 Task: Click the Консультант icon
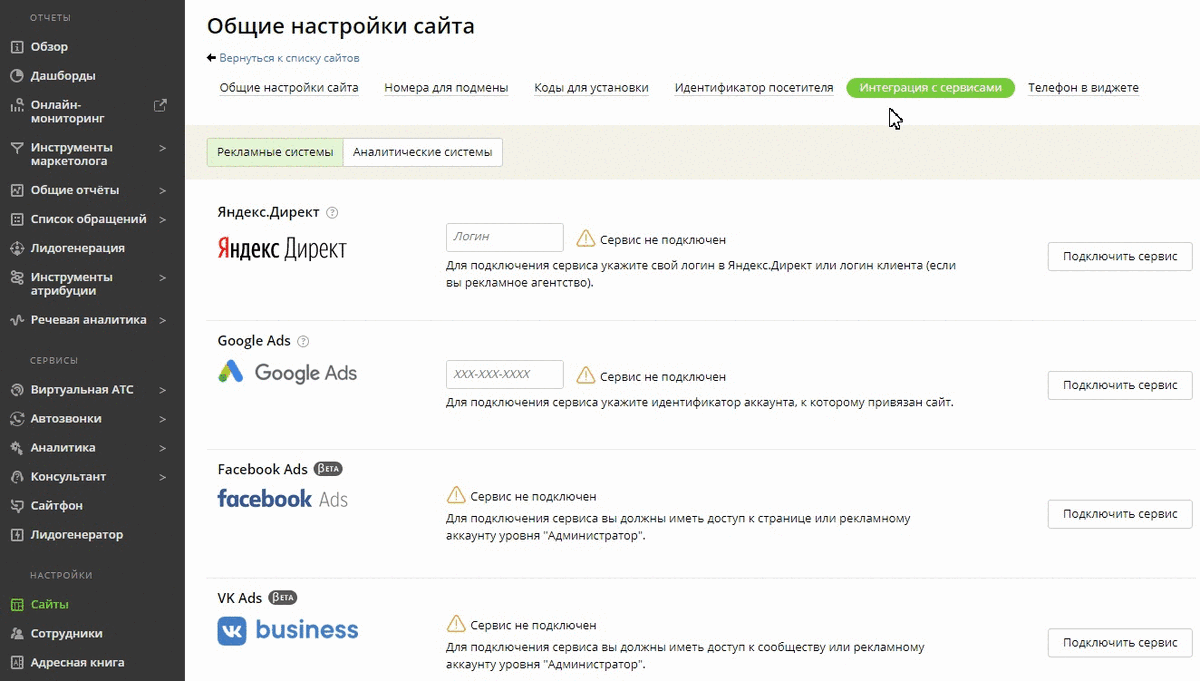[x=16, y=477]
